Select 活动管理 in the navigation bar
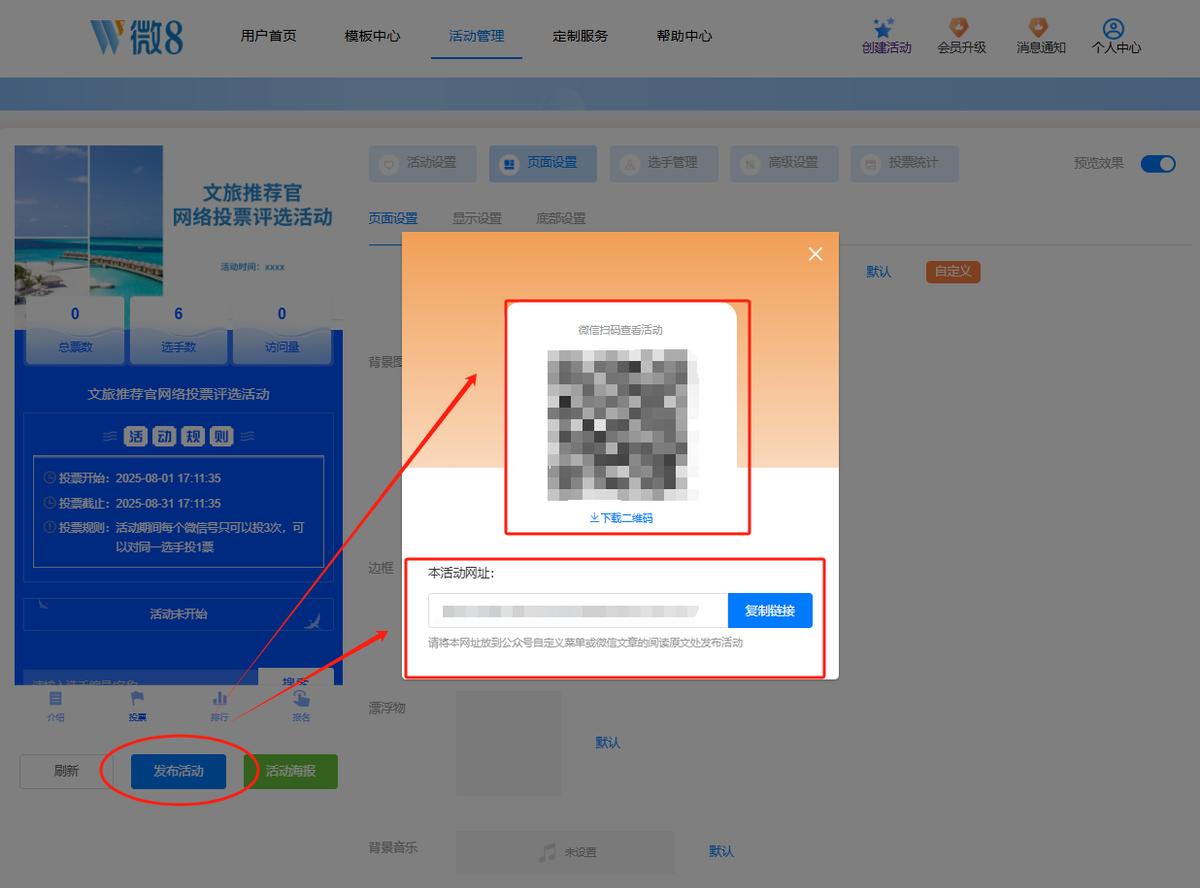Viewport: 1200px width, 888px height. point(477,36)
